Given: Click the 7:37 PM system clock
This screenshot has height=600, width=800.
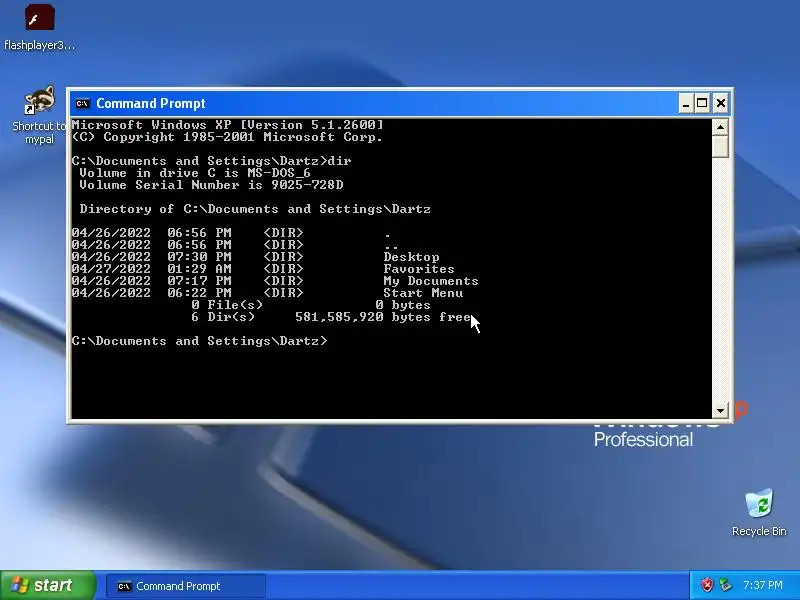Looking at the screenshot, I should coord(763,585).
